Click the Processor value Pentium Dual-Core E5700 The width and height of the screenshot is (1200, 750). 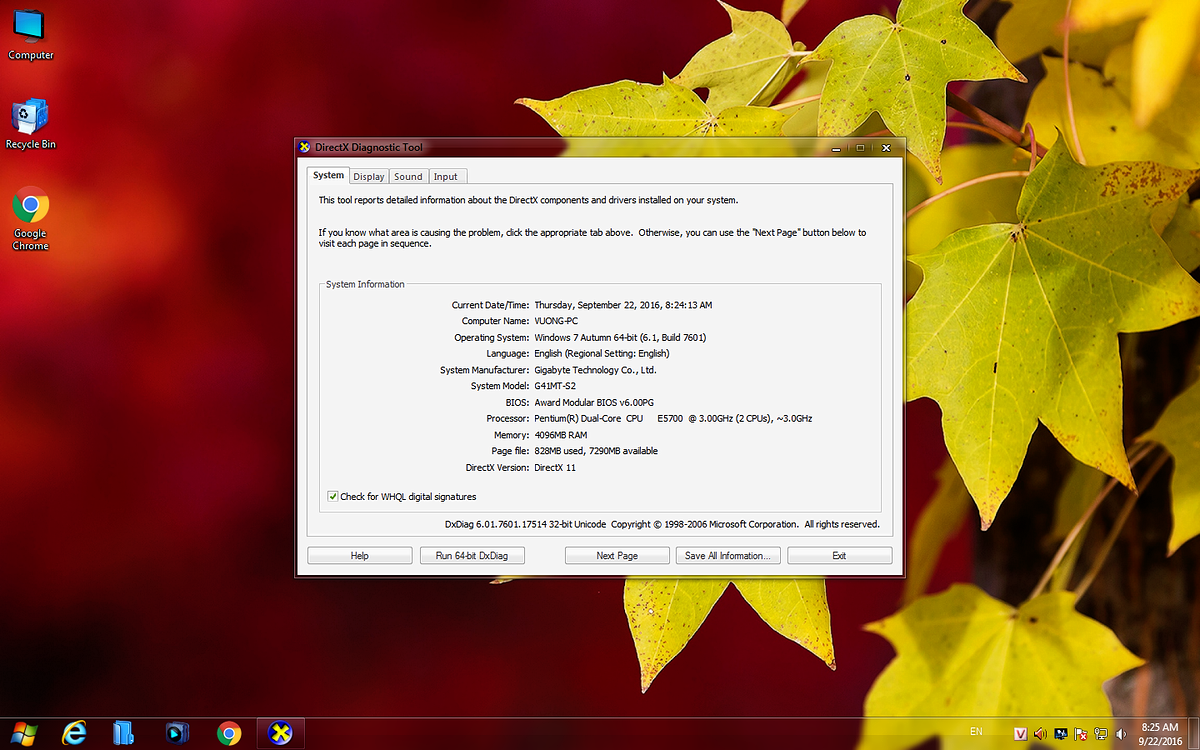tap(673, 418)
